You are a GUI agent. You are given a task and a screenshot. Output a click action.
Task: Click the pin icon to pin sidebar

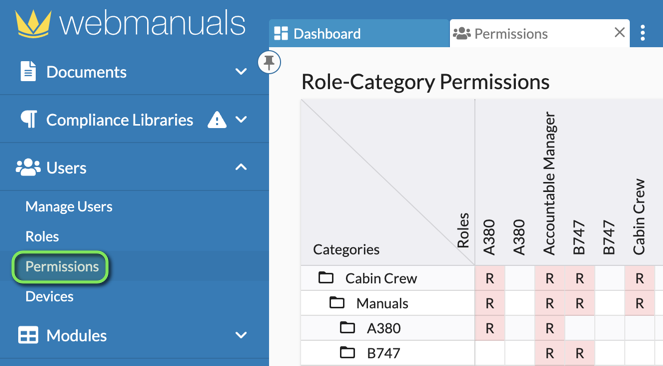point(269,63)
